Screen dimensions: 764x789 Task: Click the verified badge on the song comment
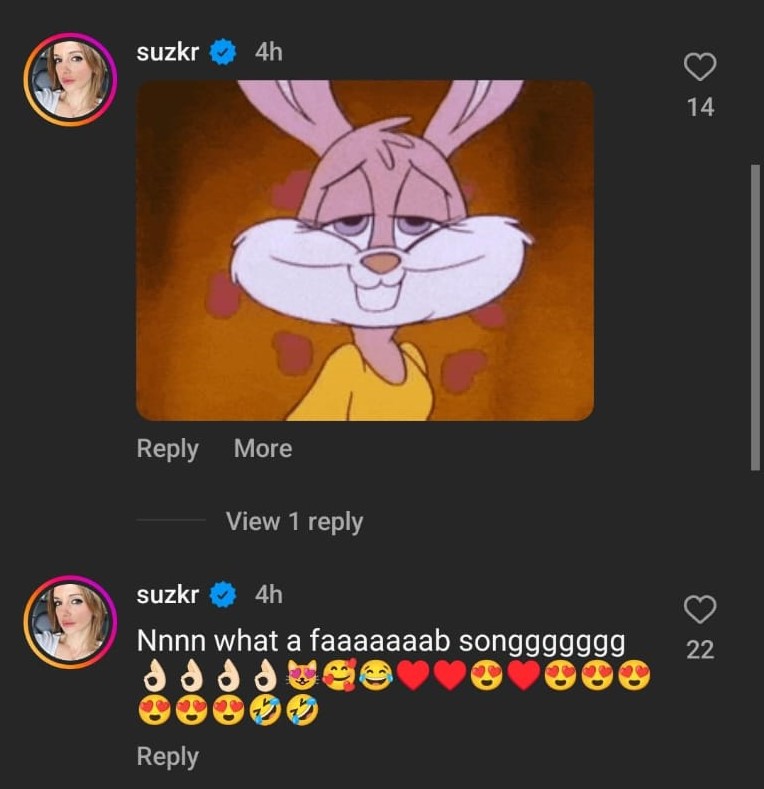tap(223, 595)
